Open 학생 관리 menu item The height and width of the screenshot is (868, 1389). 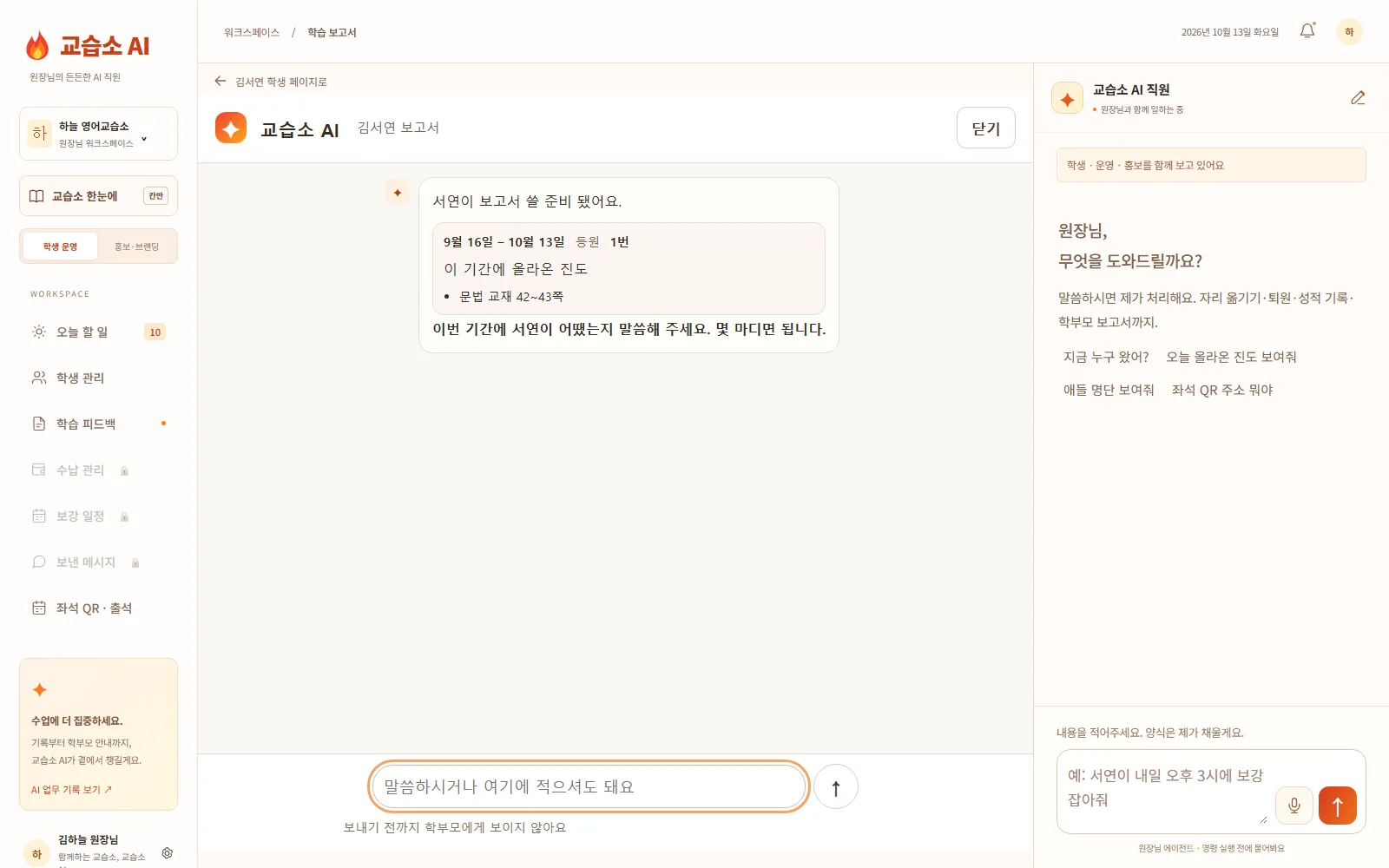point(98,378)
